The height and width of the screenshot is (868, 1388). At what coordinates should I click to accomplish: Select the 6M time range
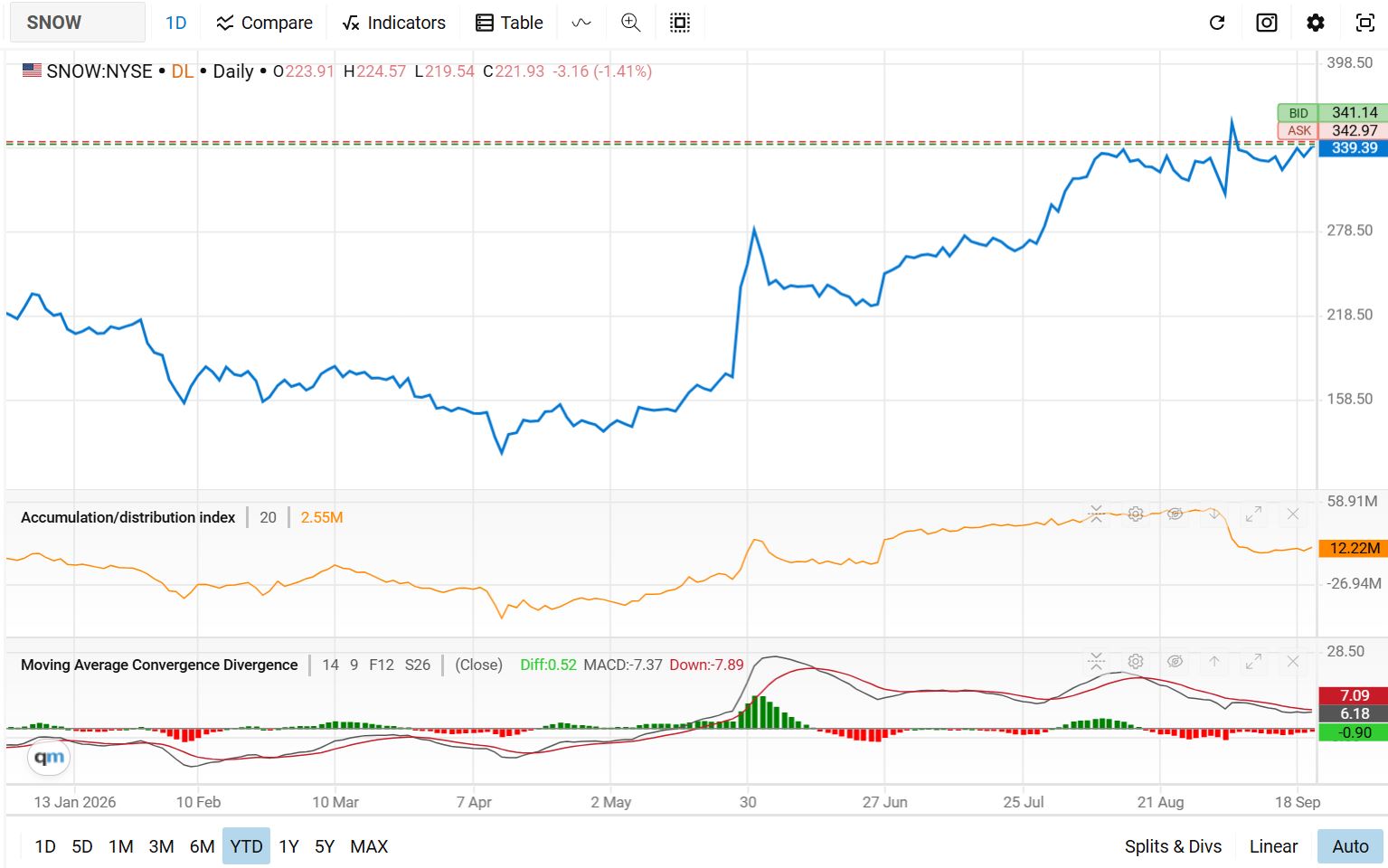[x=202, y=846]
